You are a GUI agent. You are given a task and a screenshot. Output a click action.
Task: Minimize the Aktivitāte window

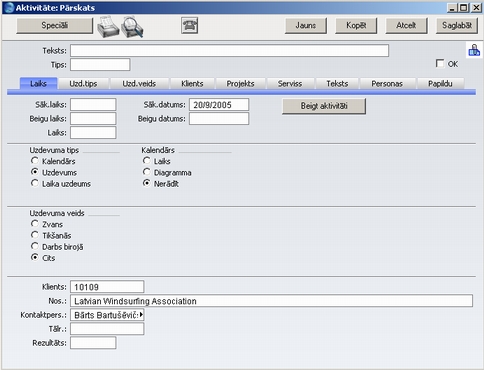pyautogui.click(x=452, y=8)
